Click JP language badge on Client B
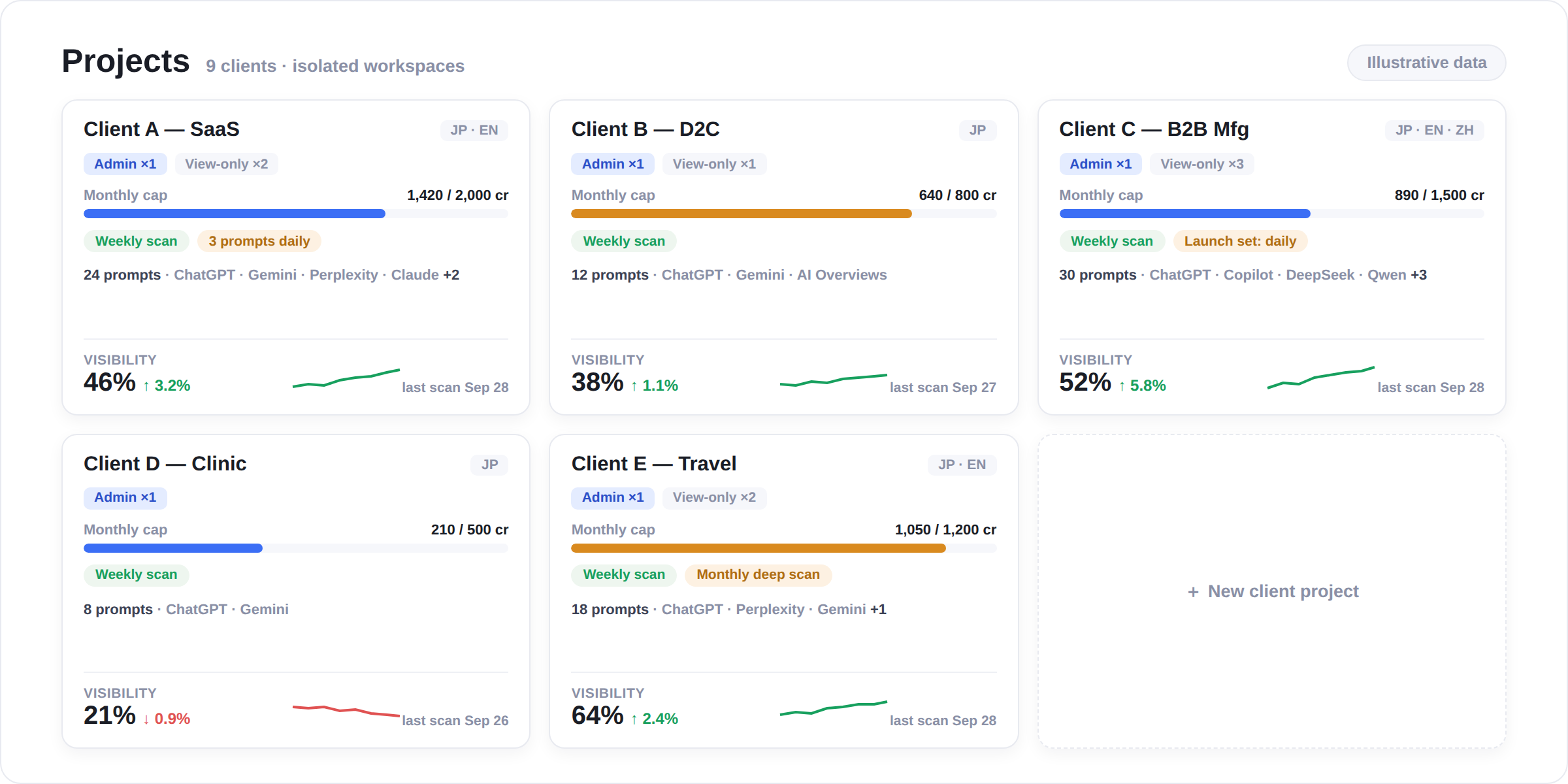This screenshot has width=1568, height=784. (x=977, y=130)
